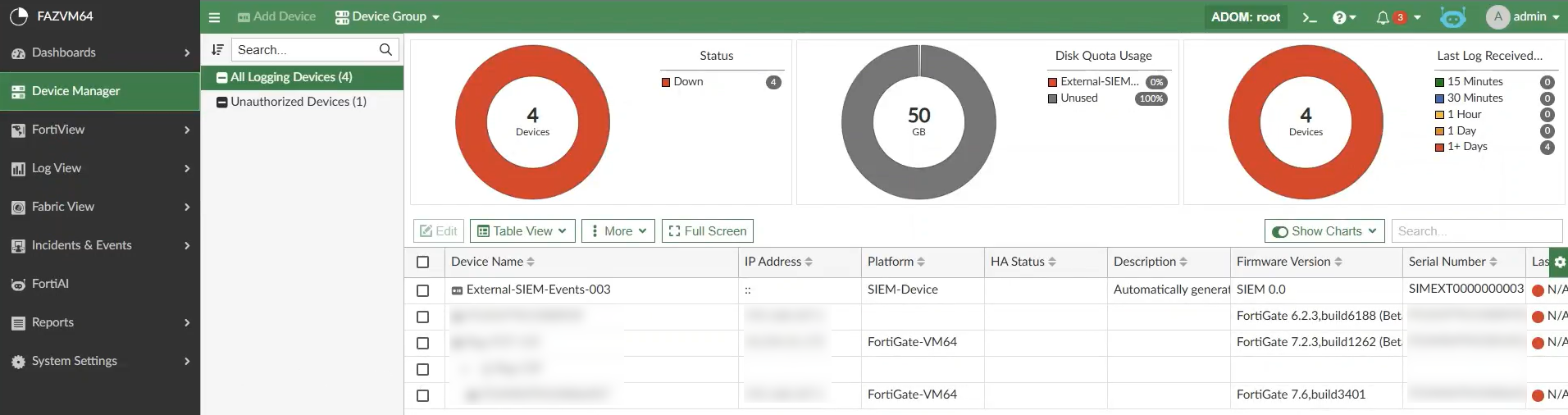Click the Dashboards sidebar icon
This screenshot has height=415, width=1568.
click(18, 53)
